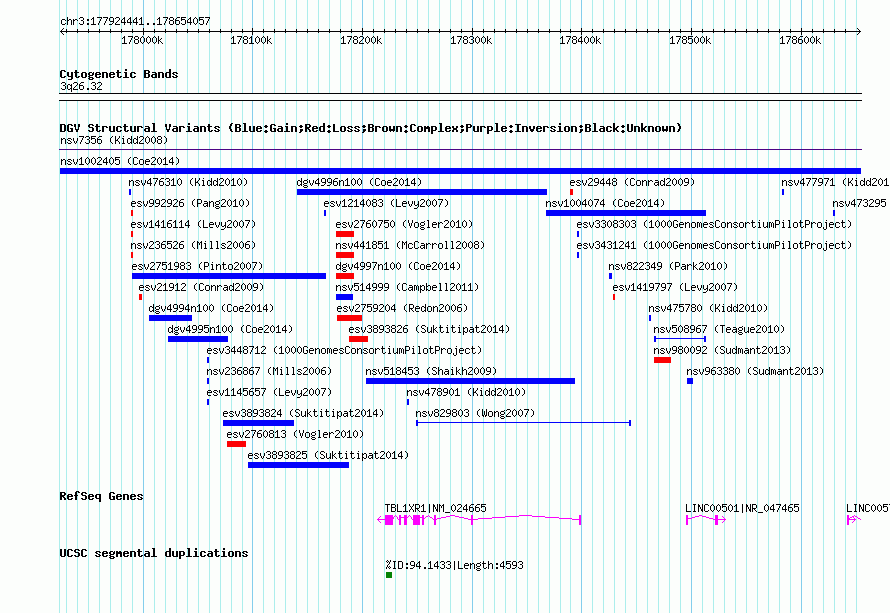Select the LINC00501|NR_047465 gene label
This screenshot has width=890, height=613.
[742, 508]
